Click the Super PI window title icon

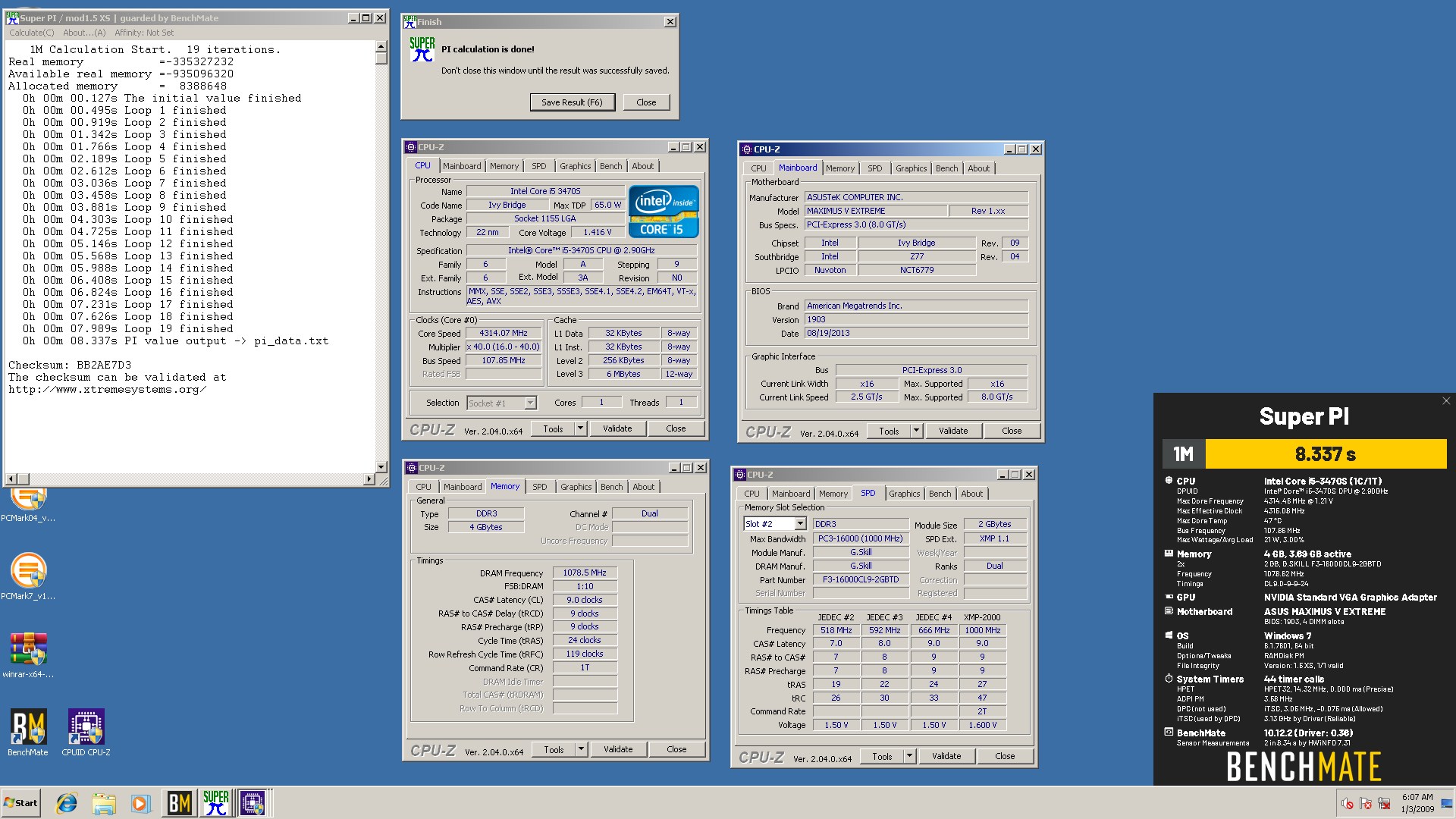coord(12,18)
